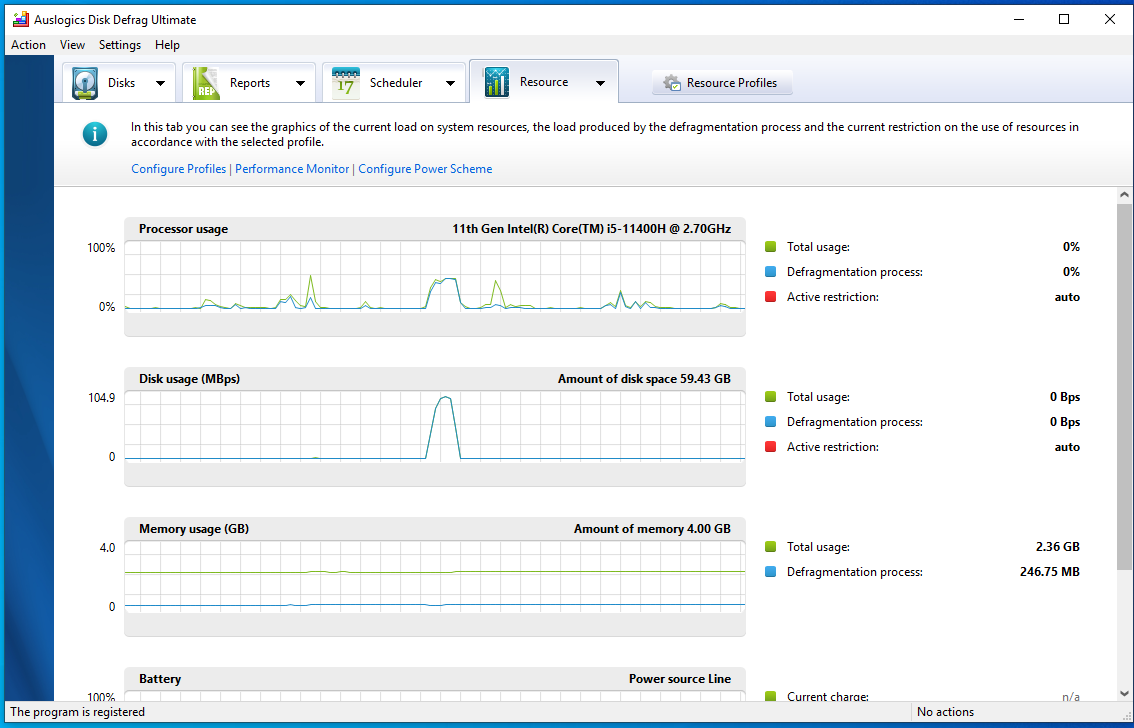Click the blue information icon
Screen dimensions: 1134x728
[95, 134]
